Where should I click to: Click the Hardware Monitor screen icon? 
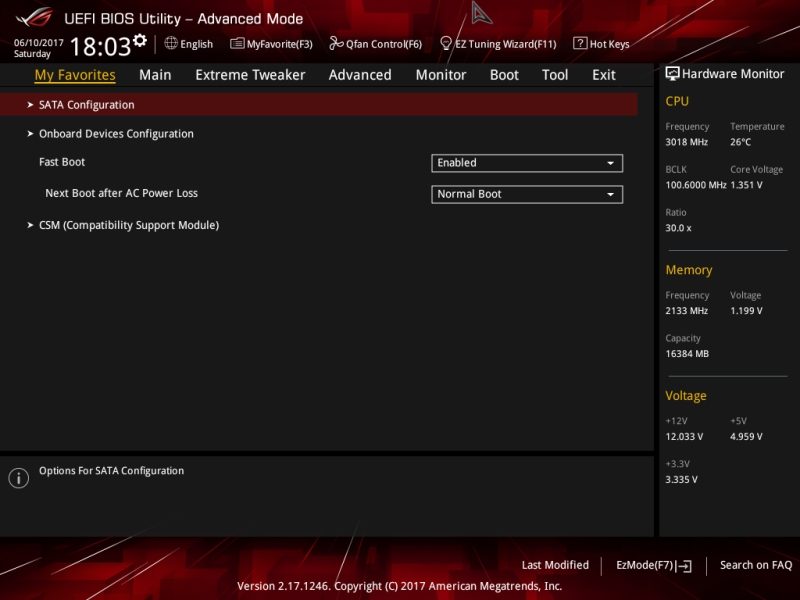tap(672, 74)
